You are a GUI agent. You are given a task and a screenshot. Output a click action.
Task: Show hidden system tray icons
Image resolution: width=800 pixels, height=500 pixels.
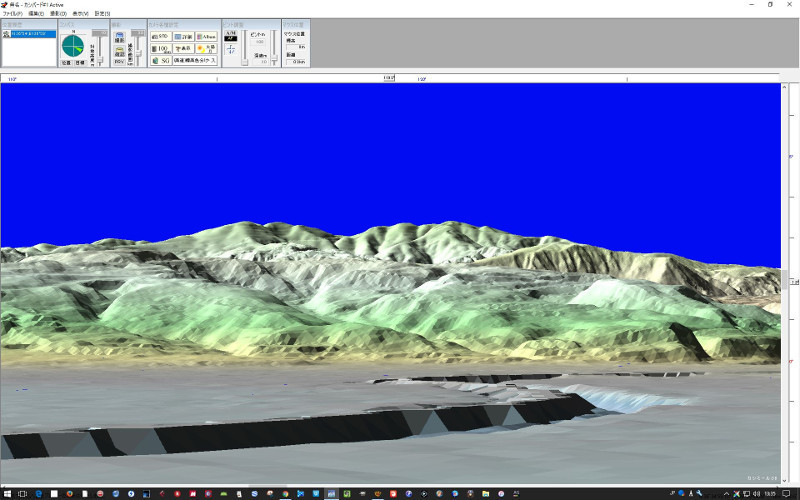point(727,494)
